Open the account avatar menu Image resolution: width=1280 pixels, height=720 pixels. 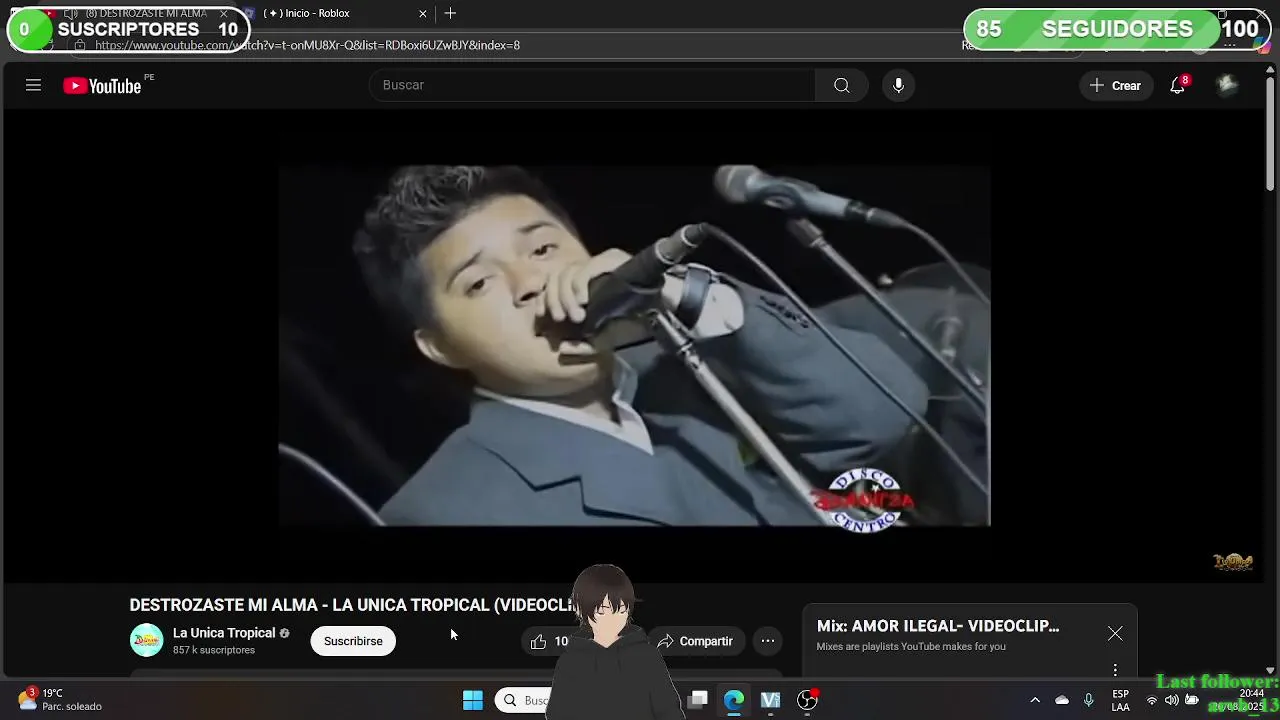[x=1227, y=85]
